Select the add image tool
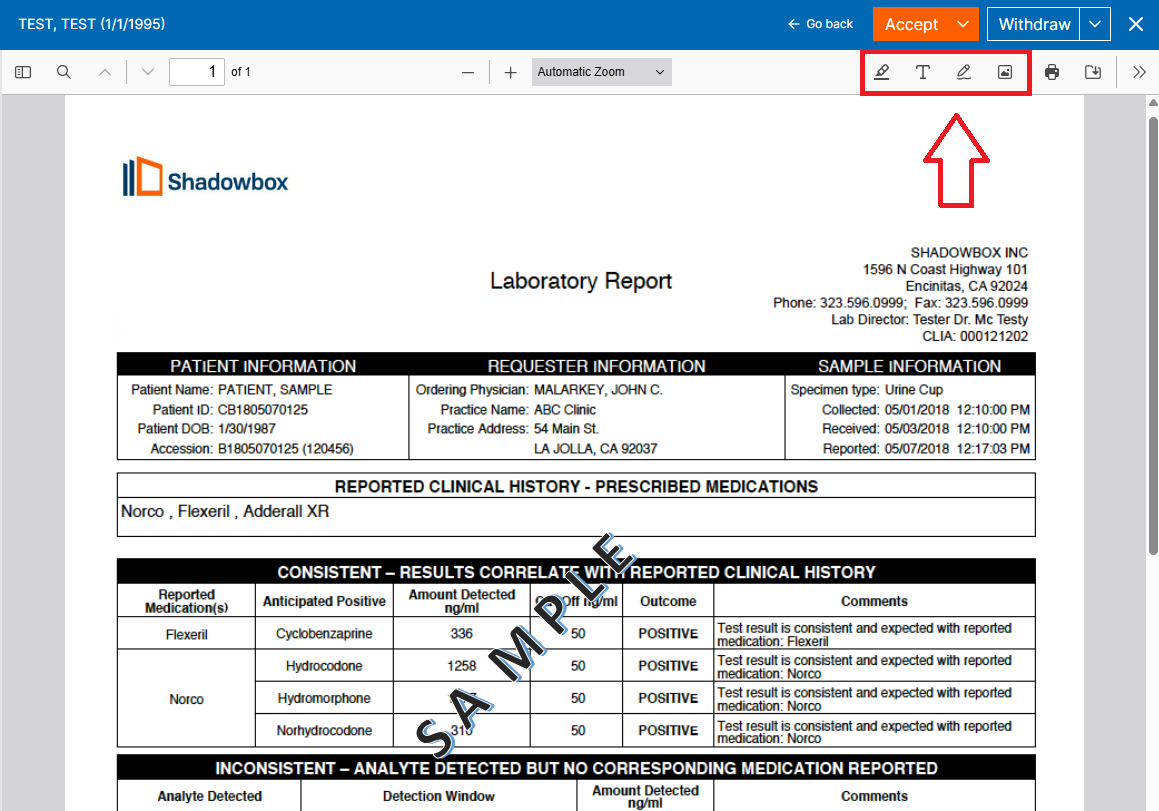Image resolution: width=1159 pixels, height=811 pixels. 1005,72
